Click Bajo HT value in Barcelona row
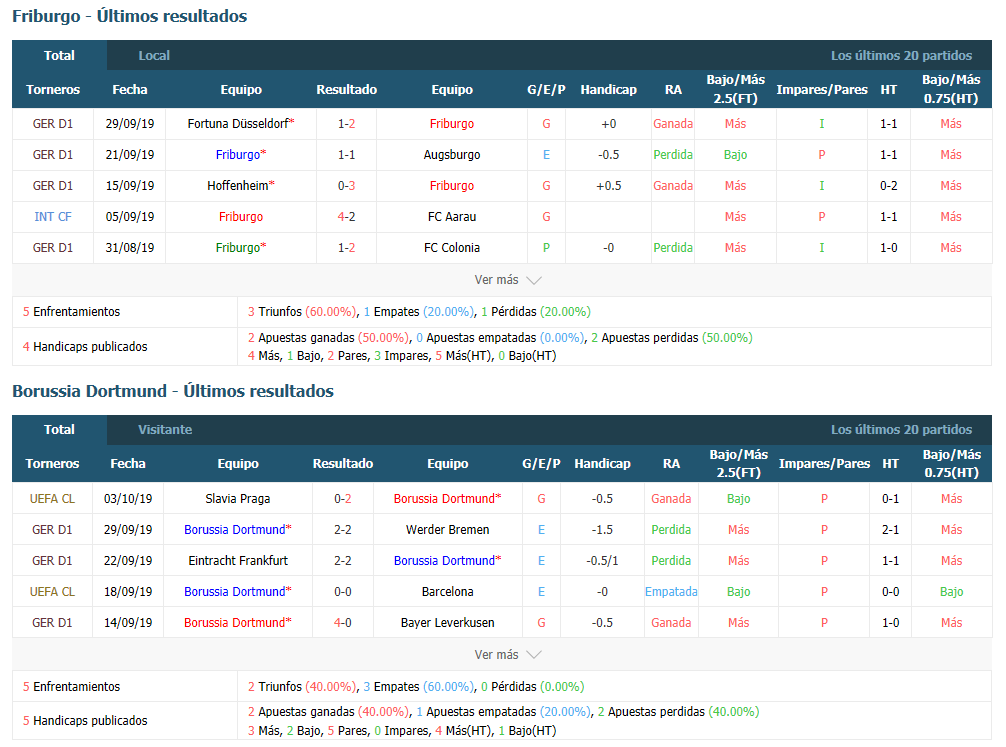This screenshot has width=1006, height=747. click(x=951, y=592)
